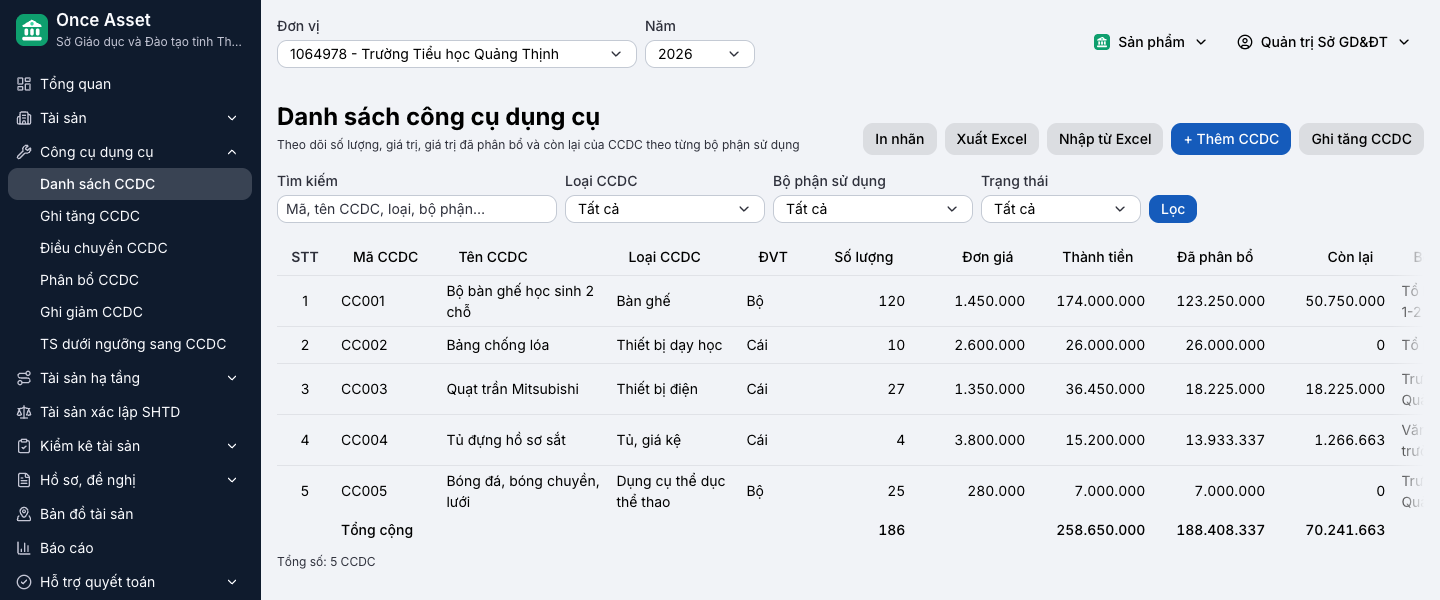Click Bóng đá, bóng chuyền, lưới cell
Viewport: 1440px width, 600px height.
pyautogui.click(x=523, y=491)
